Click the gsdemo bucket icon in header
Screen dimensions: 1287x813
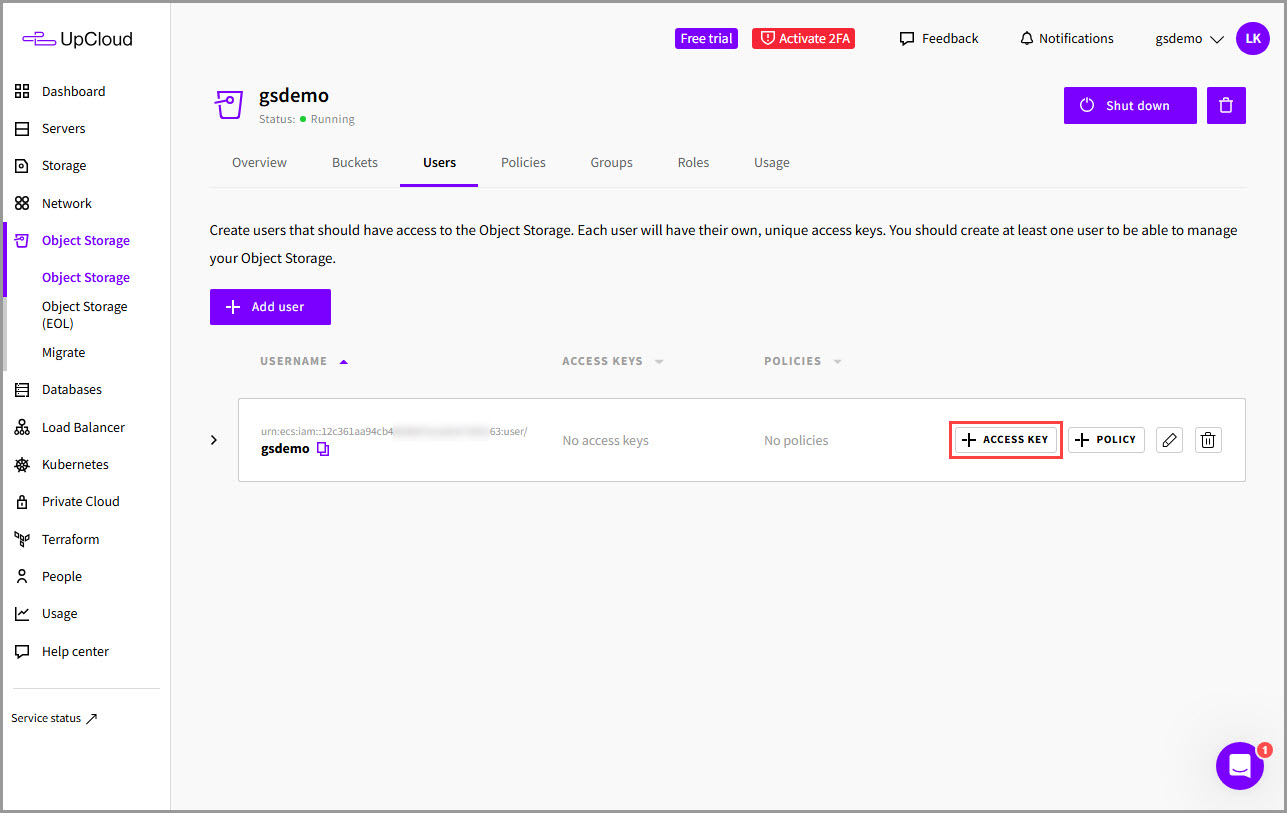(229, 104)
